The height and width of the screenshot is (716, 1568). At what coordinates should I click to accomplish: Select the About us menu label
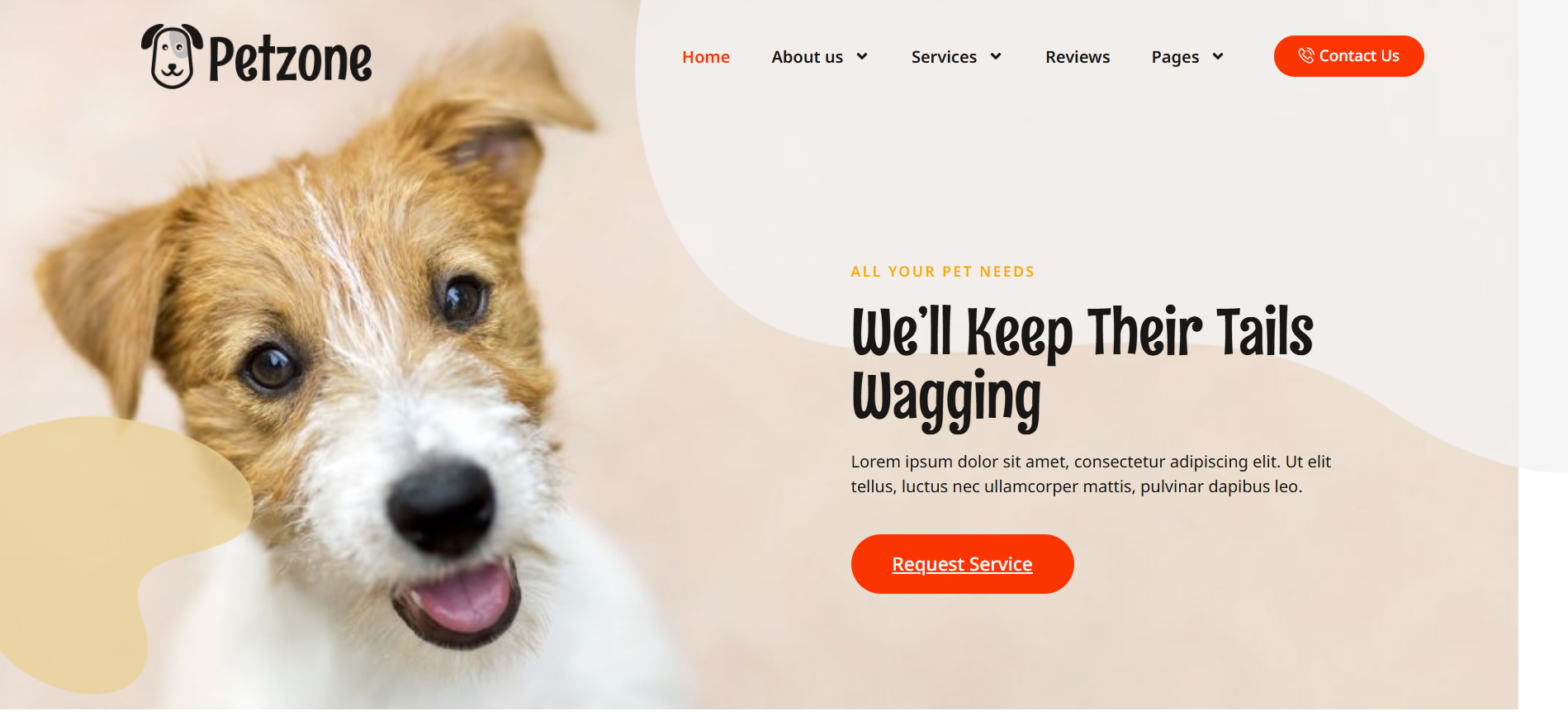(807, 57)
